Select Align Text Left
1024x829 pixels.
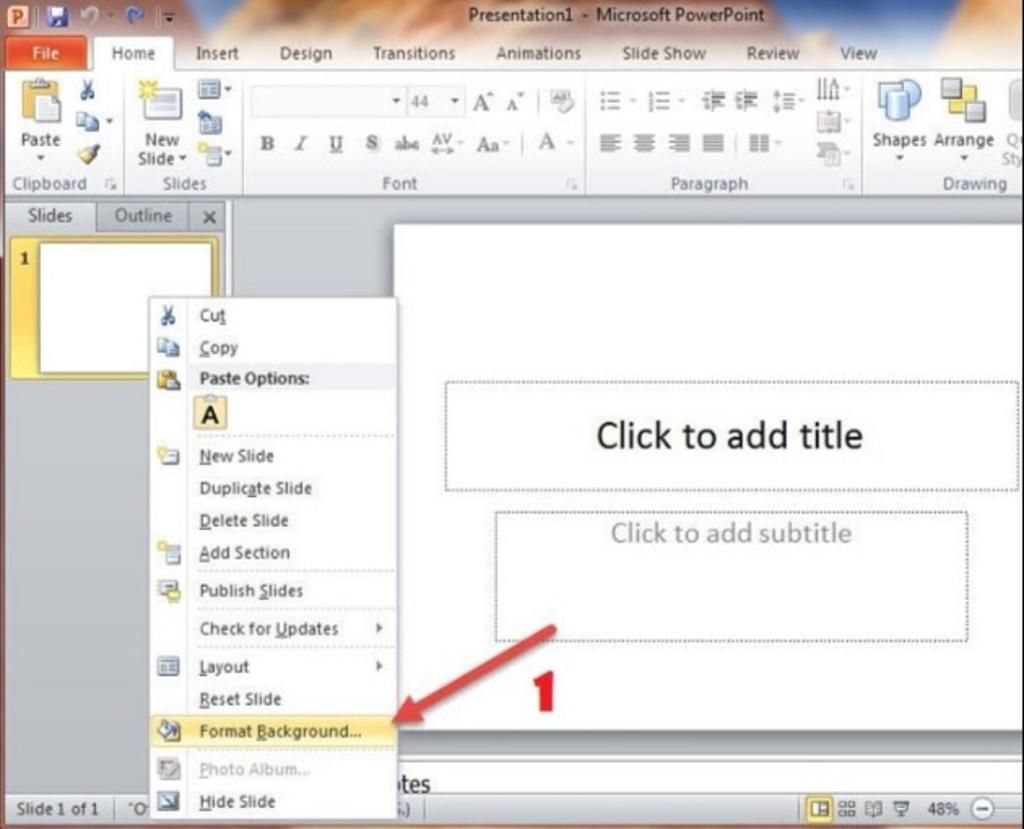(610, 142)
